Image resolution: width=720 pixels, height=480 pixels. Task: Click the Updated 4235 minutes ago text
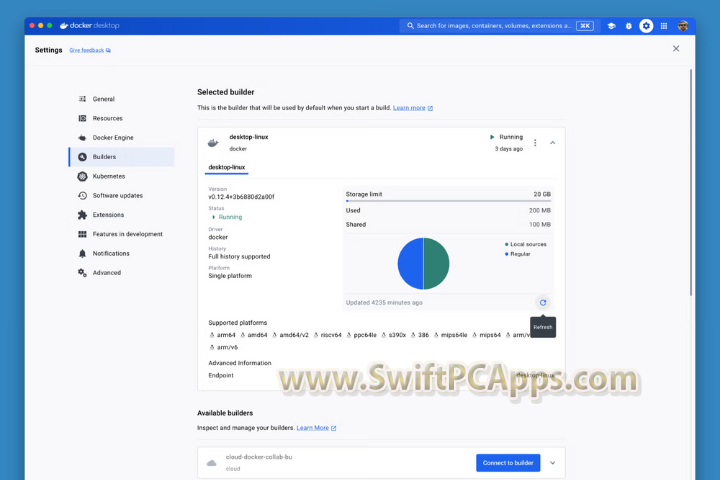384,303
